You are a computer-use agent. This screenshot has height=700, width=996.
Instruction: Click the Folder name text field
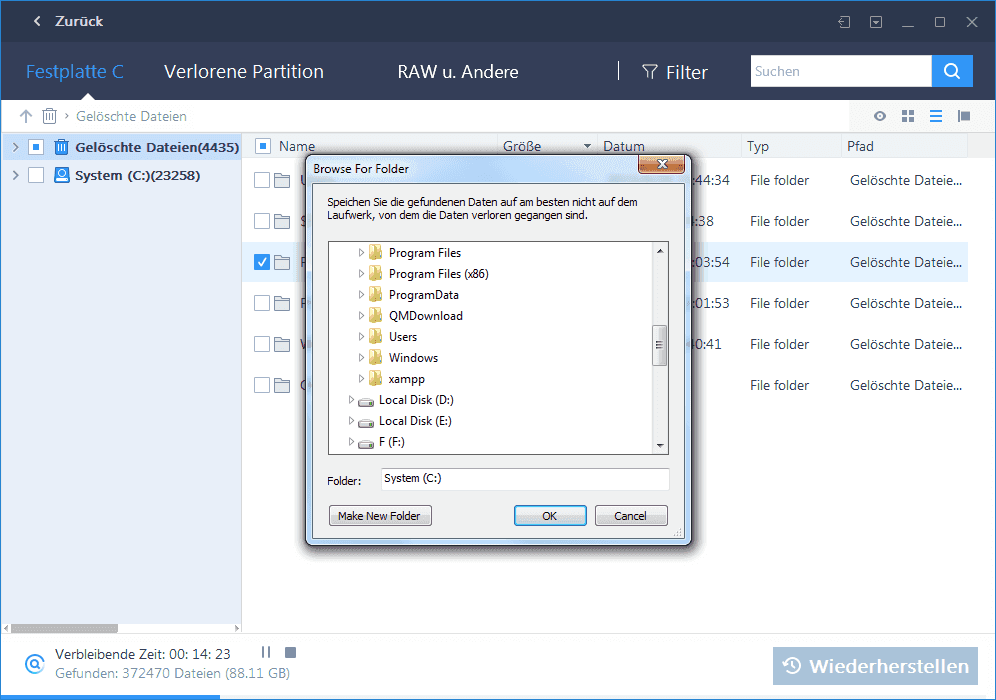pos(524,479)
